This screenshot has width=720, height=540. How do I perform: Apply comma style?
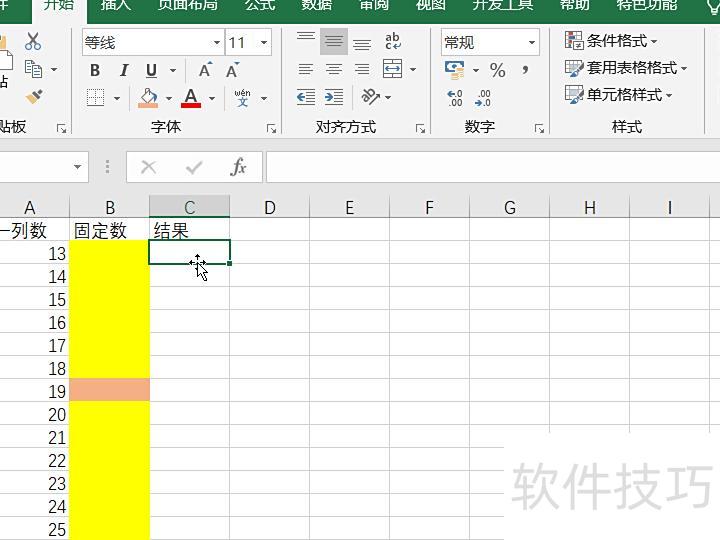pyautogui.click(x=525, y=70)
